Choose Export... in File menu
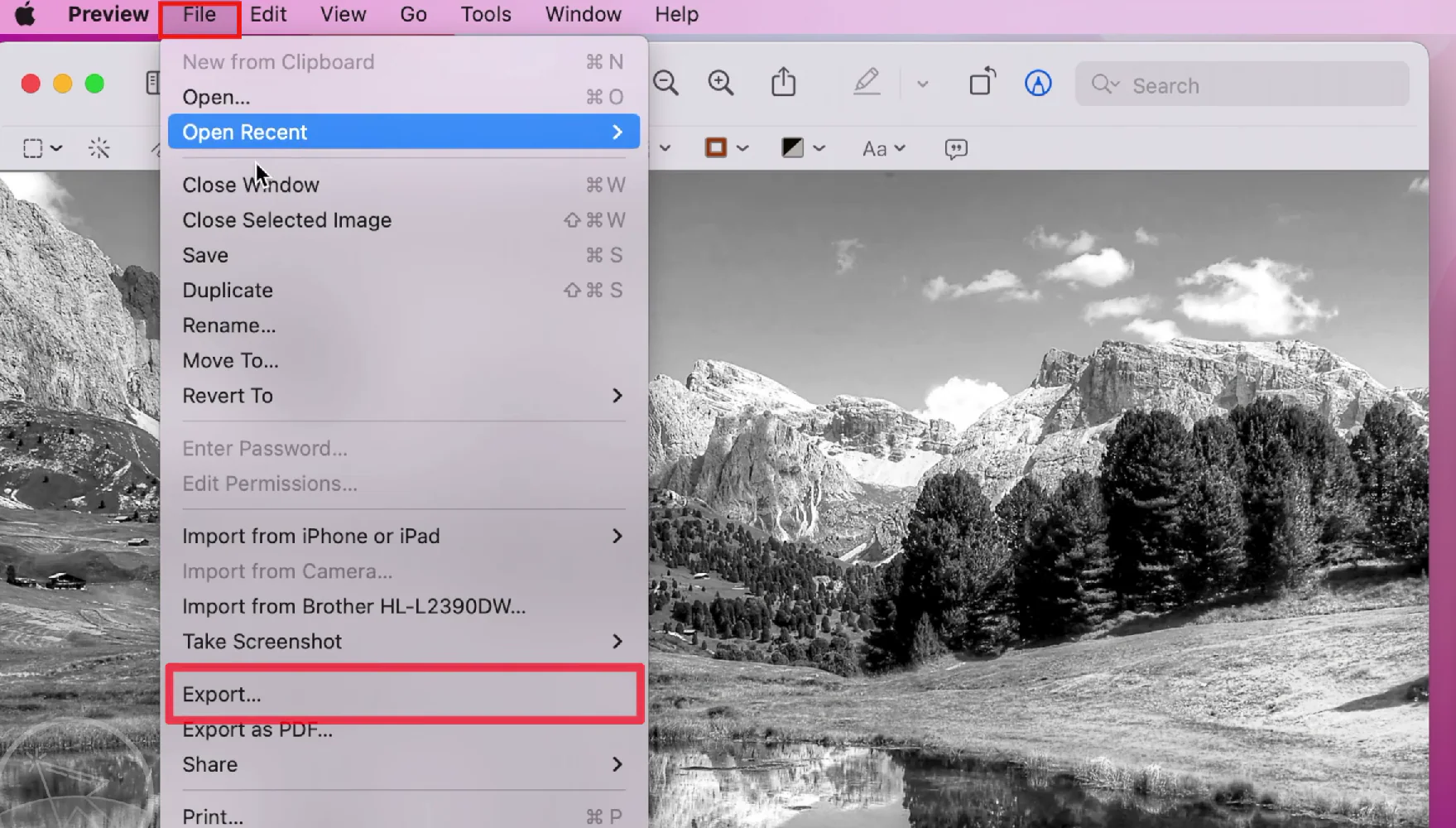Image resolution: width=1456 pixels, height=828 pixels. coord(404,695)
